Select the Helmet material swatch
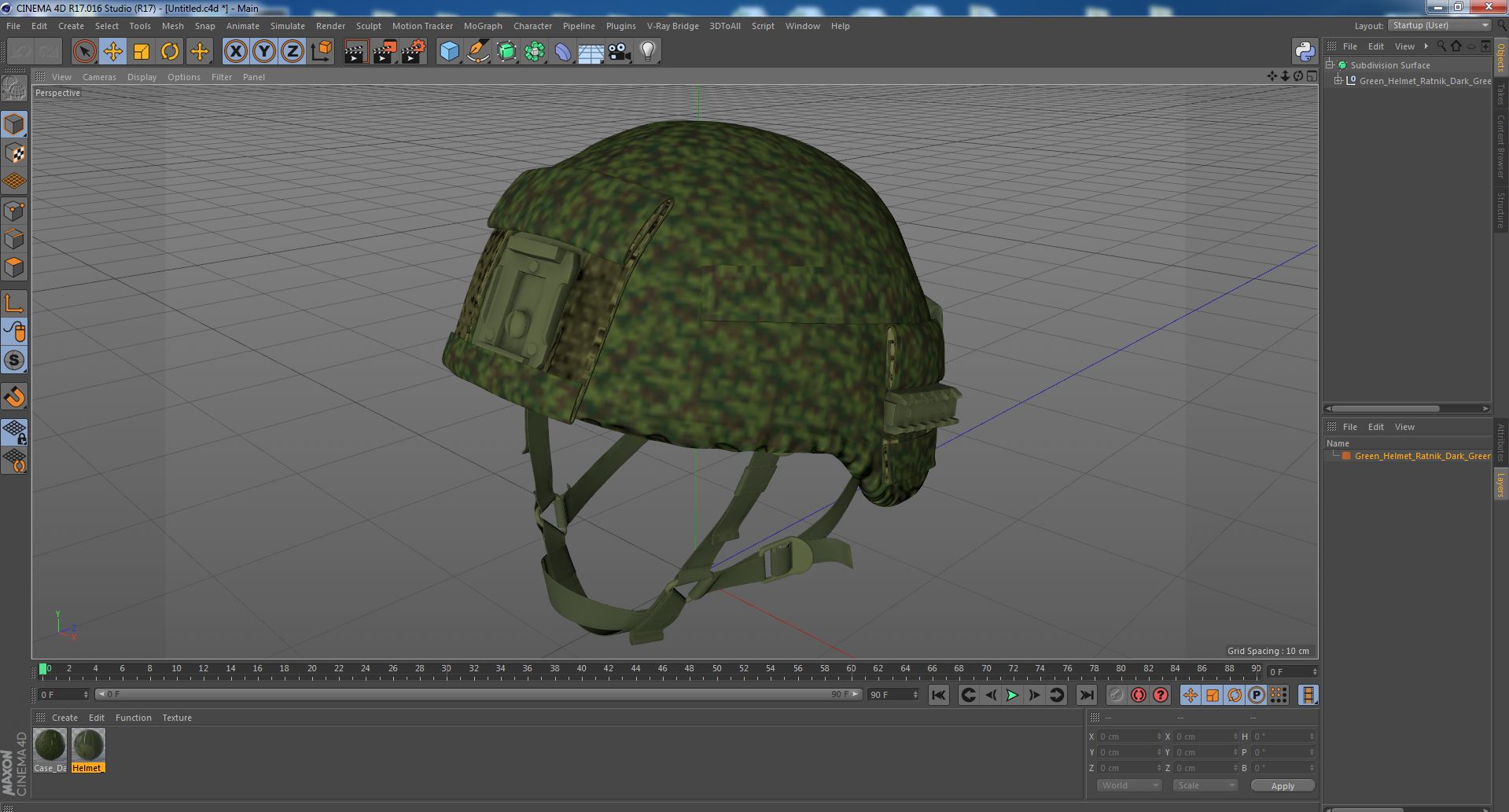 pyautogui.click(x=87, y=751)
